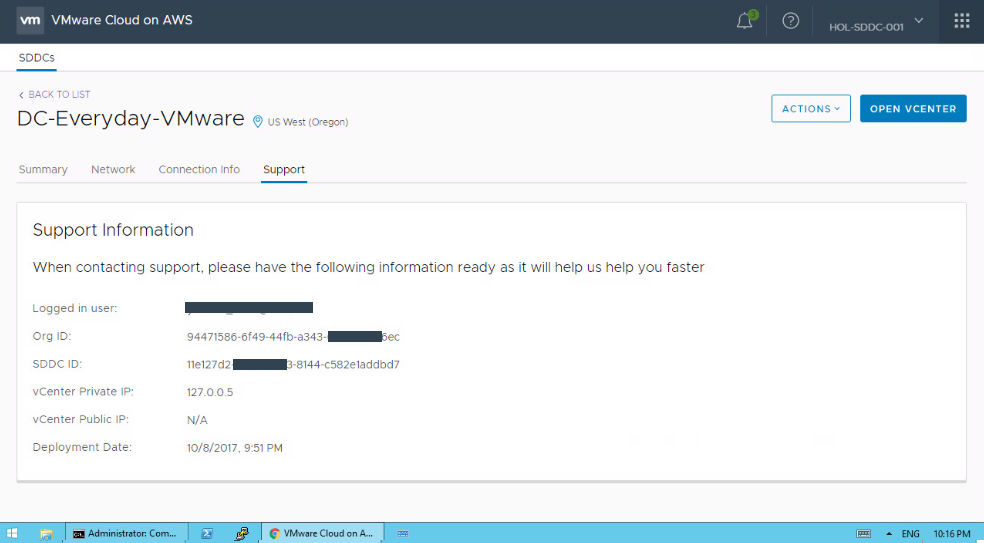Select the SDDCs top tab
Image resolution: width=984 pixels, height=543 pixels.
[x=36, y=58]
